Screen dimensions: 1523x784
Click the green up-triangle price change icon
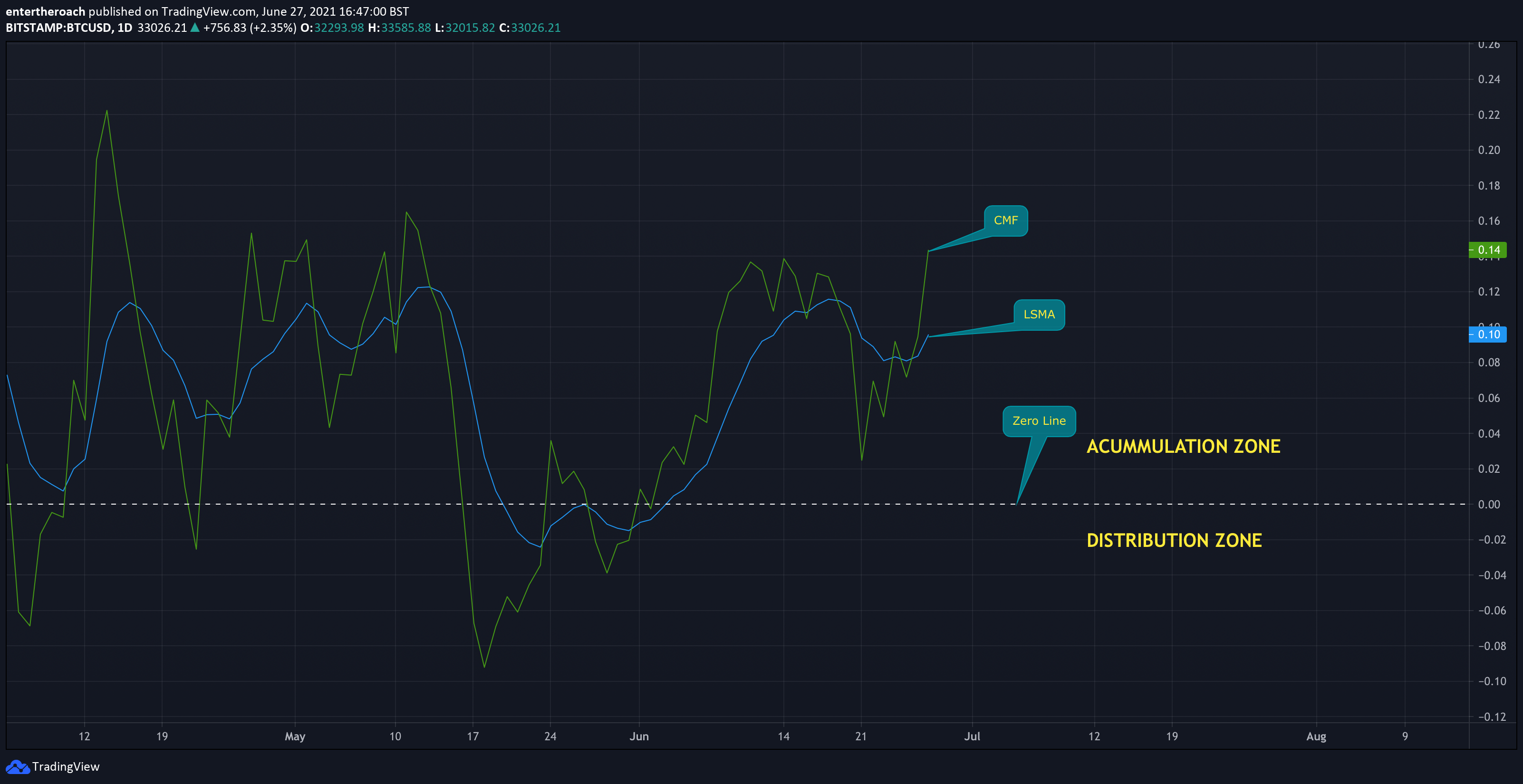coord(194,27)
